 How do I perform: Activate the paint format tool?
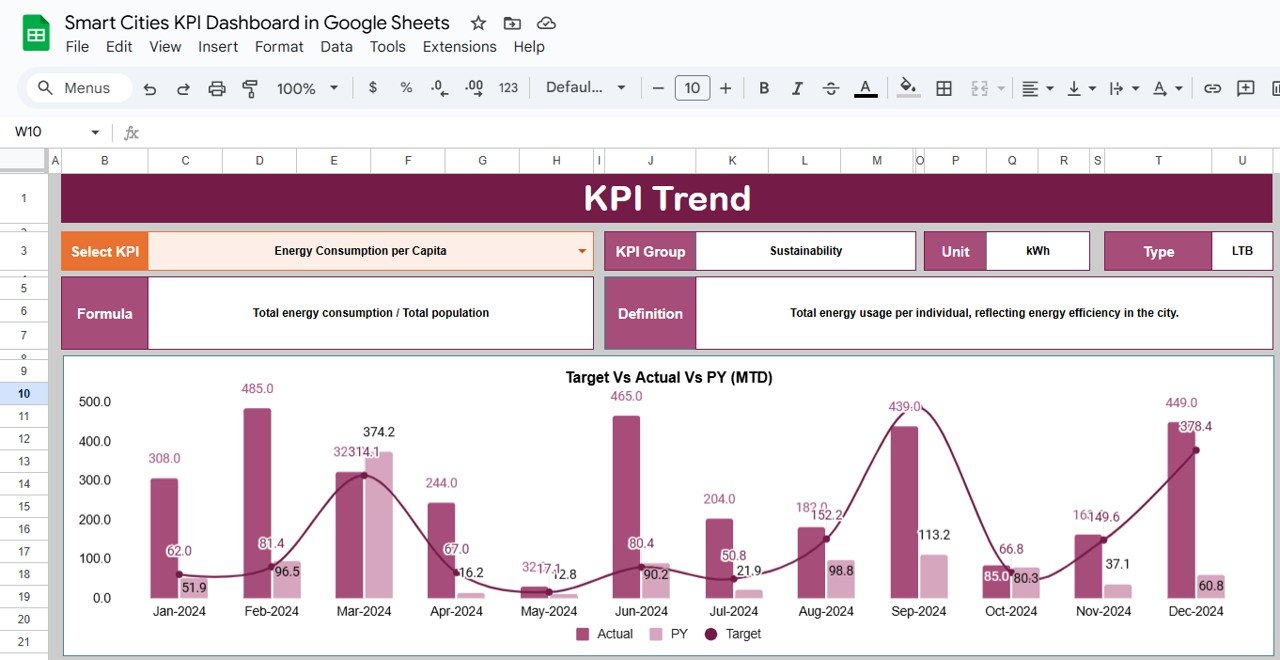(250, 88)
